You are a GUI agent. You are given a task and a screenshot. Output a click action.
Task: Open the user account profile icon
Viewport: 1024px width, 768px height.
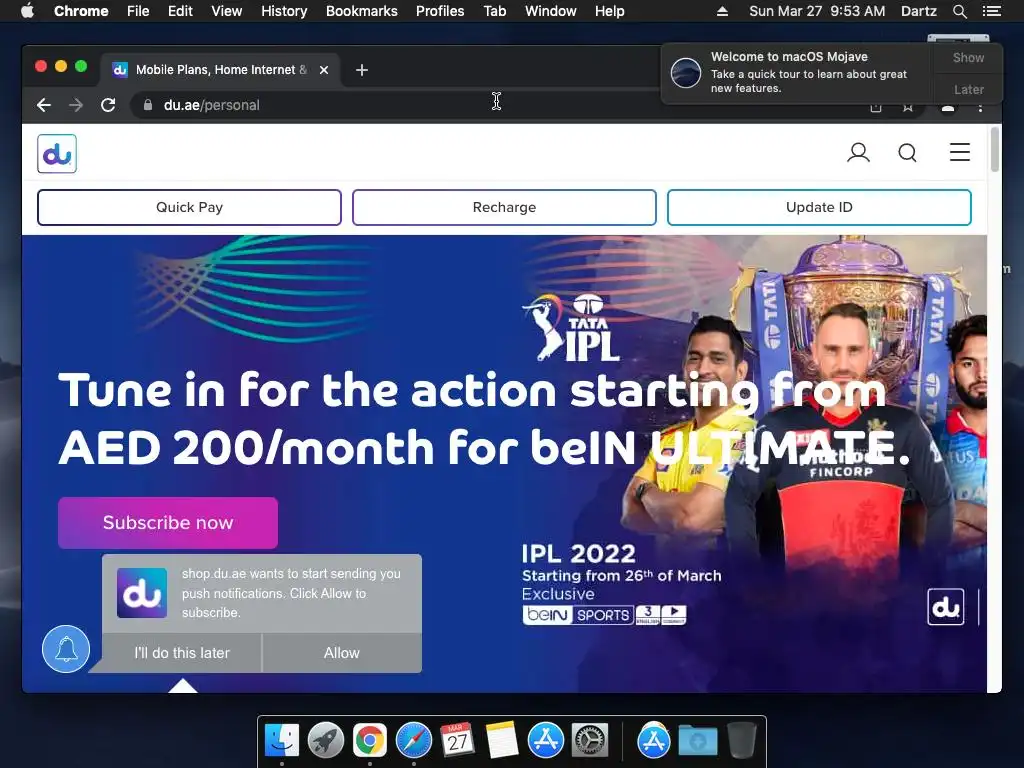pyautogui.click(x=858, y=153)
